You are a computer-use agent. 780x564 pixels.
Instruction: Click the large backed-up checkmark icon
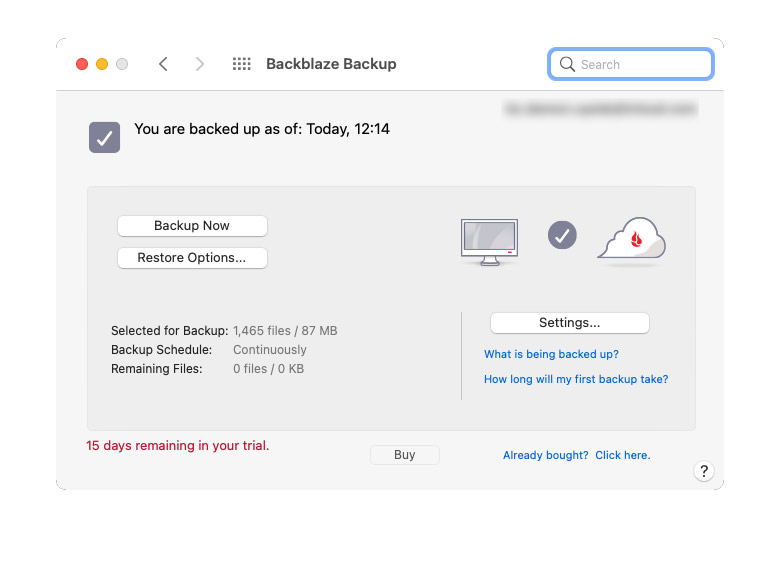(x=104, y=137)
